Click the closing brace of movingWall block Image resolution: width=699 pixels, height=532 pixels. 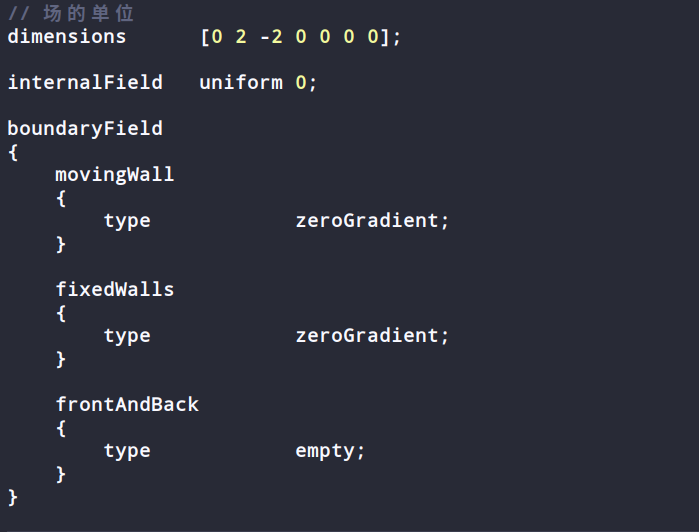click(61, 244)
